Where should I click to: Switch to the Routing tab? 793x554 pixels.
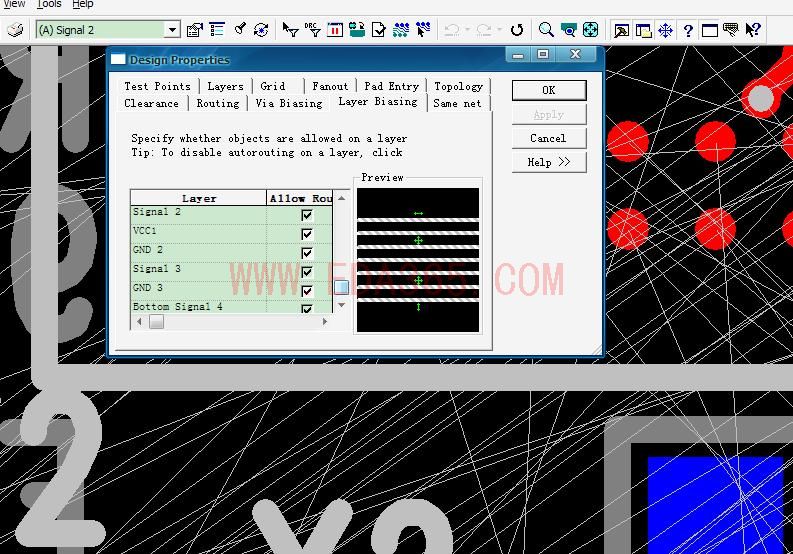click(217, 103)
